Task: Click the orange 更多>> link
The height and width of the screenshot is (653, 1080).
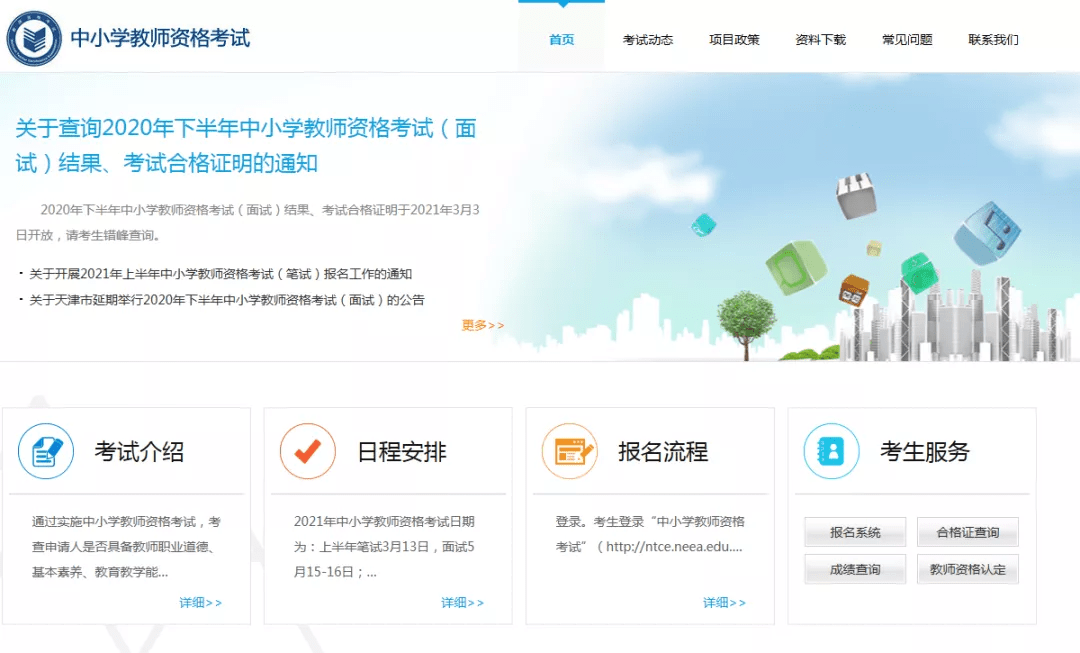Action: (483, 325)
